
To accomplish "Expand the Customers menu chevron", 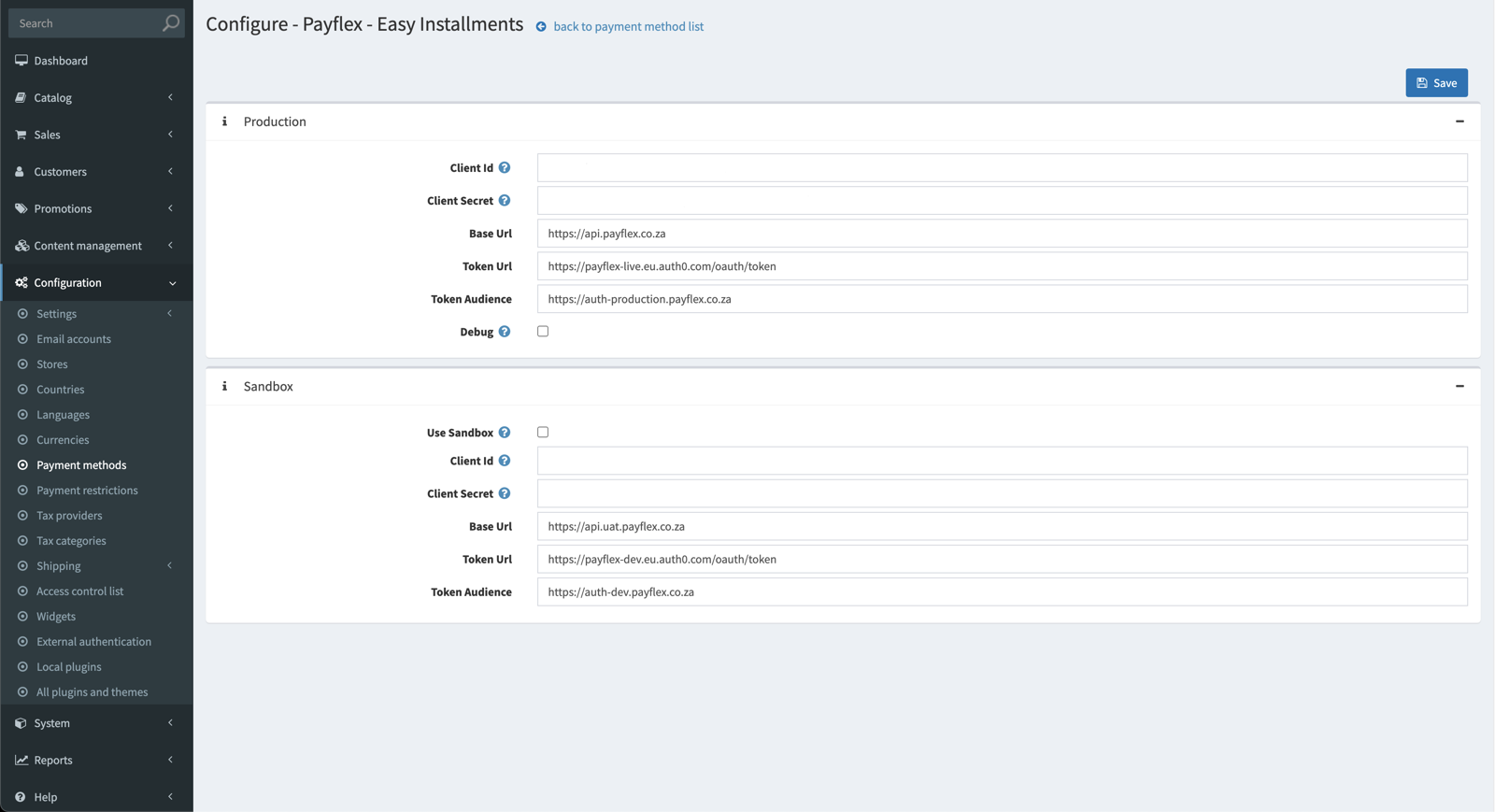I will (x=170, y=172).
